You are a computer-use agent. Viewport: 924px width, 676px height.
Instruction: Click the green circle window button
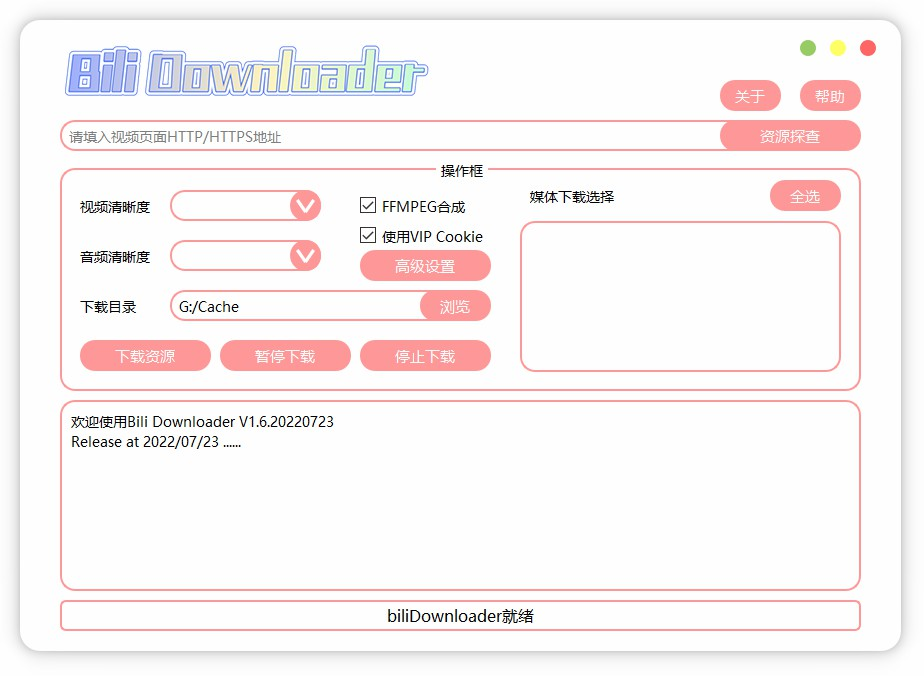click(808, 48)
